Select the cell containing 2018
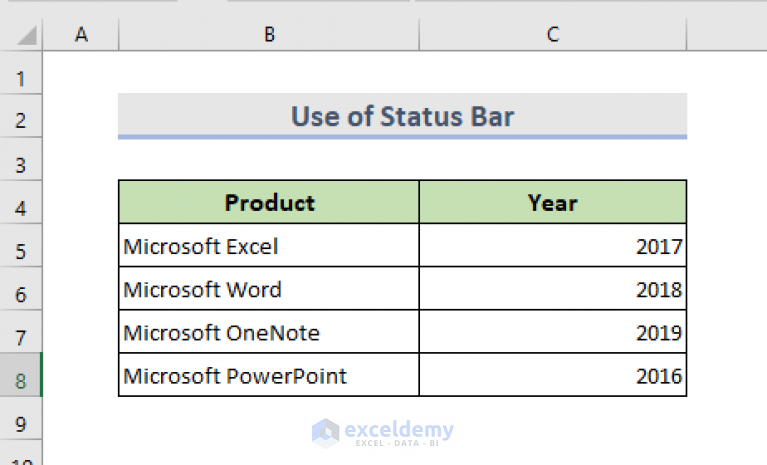This screenshot has width=767, height=465. pos(553,288)
